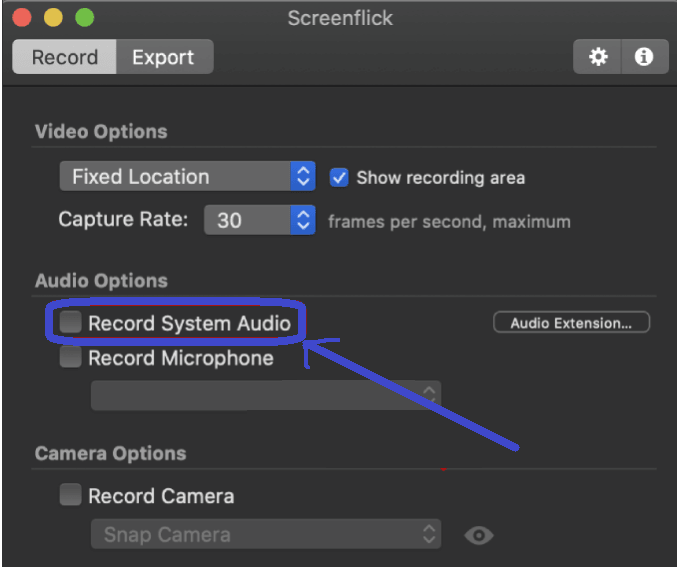The height and width of the screenshot is (567, 677).
Task: Open settings with the gear icon
Action: (598, 57)
